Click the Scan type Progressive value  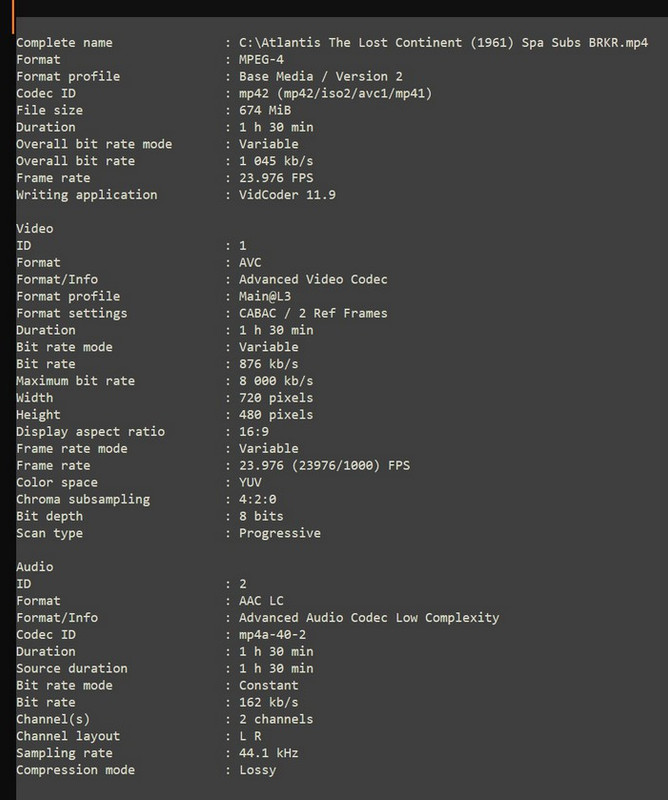point(280,533)
